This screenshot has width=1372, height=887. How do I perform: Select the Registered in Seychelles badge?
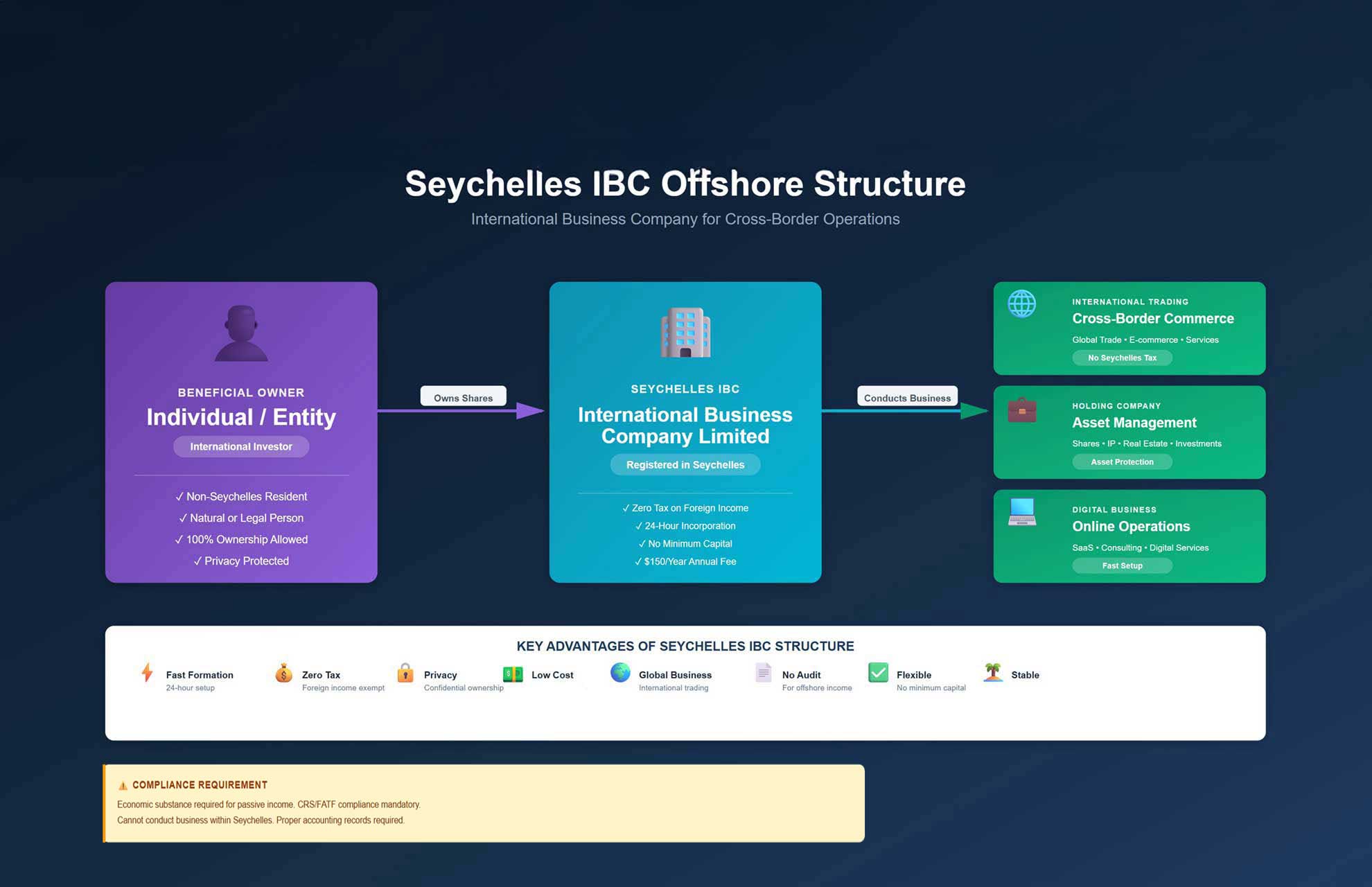pos(685,464)
